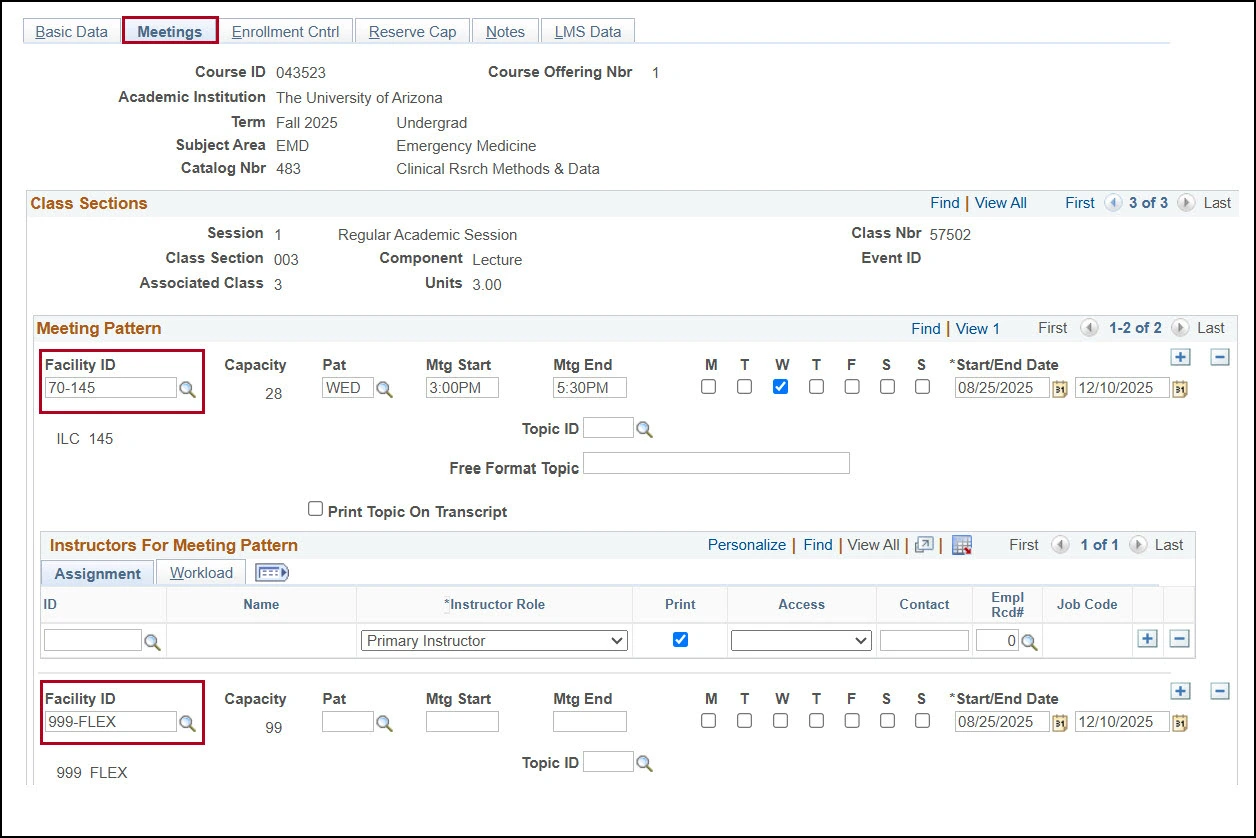Select instructor Assignment tab

click(x=97, y=573)
